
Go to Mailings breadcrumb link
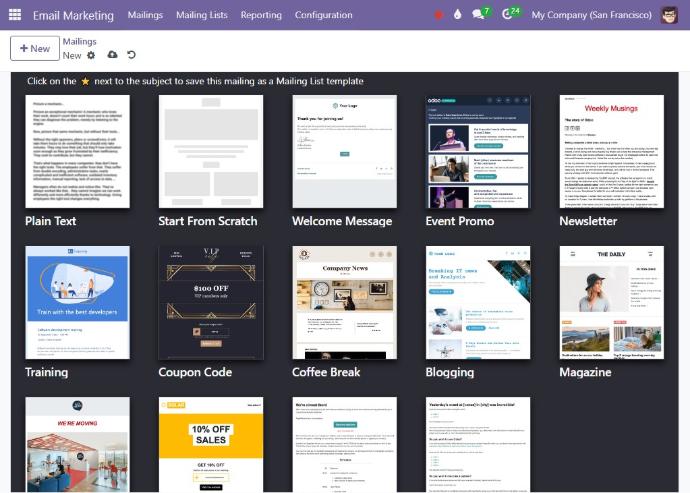coord(80,42)
